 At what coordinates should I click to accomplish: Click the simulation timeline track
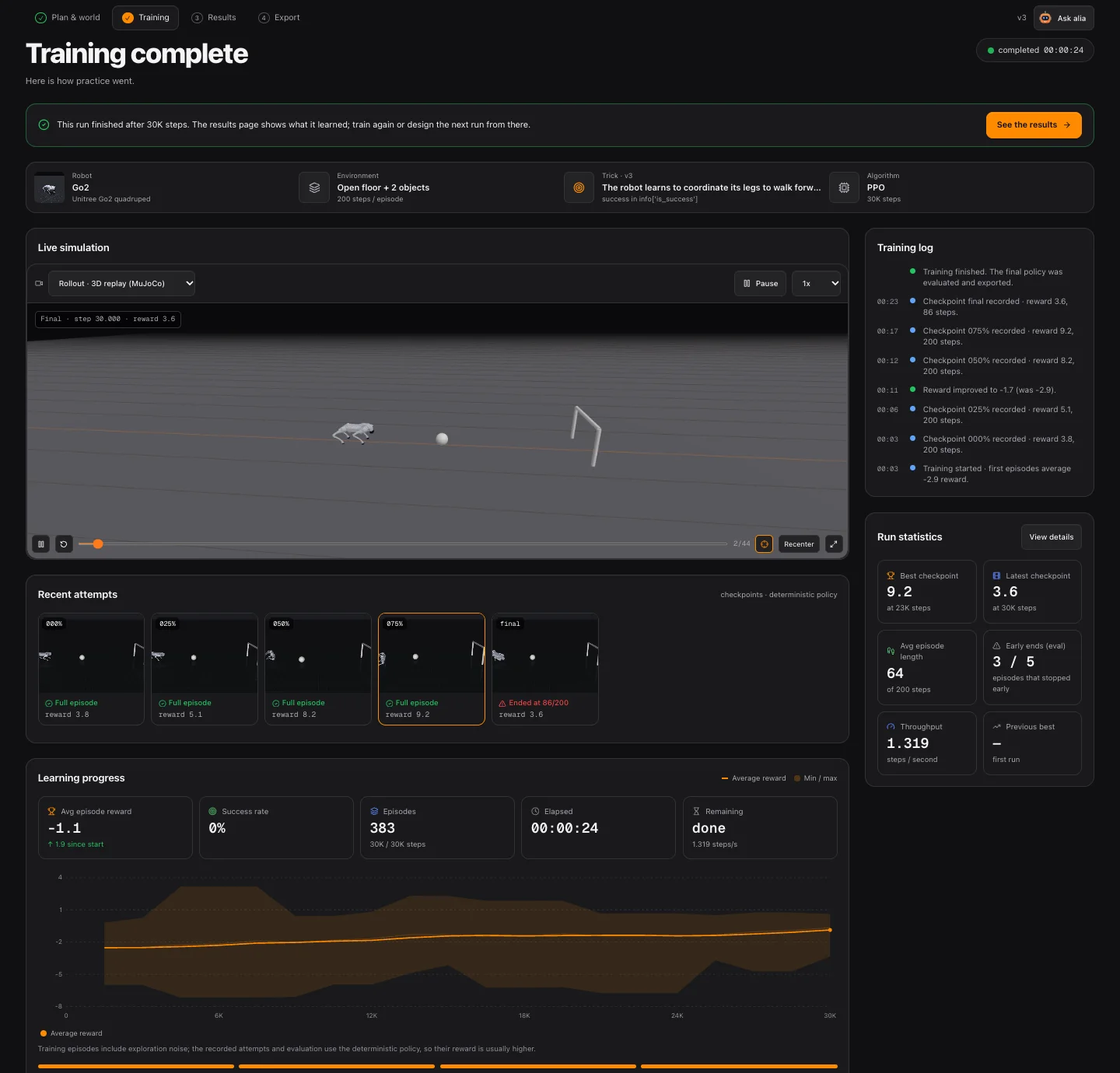tap(403, 544)
